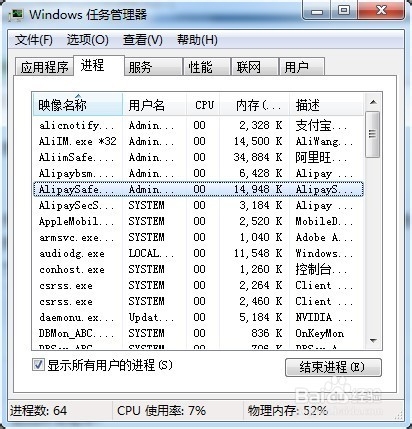Sort by 映像名称 column header

pyautogui.click(x=77, y=105)
